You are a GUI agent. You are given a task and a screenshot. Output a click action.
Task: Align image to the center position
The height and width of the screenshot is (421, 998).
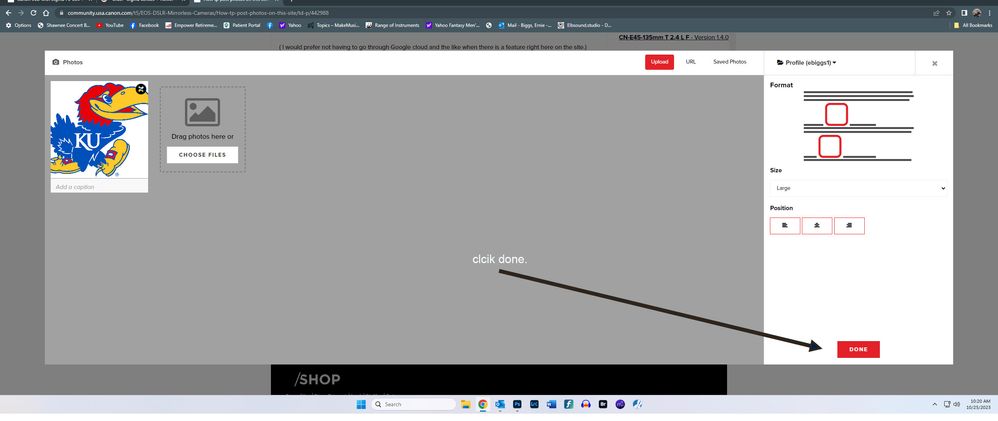coord(817,226)
